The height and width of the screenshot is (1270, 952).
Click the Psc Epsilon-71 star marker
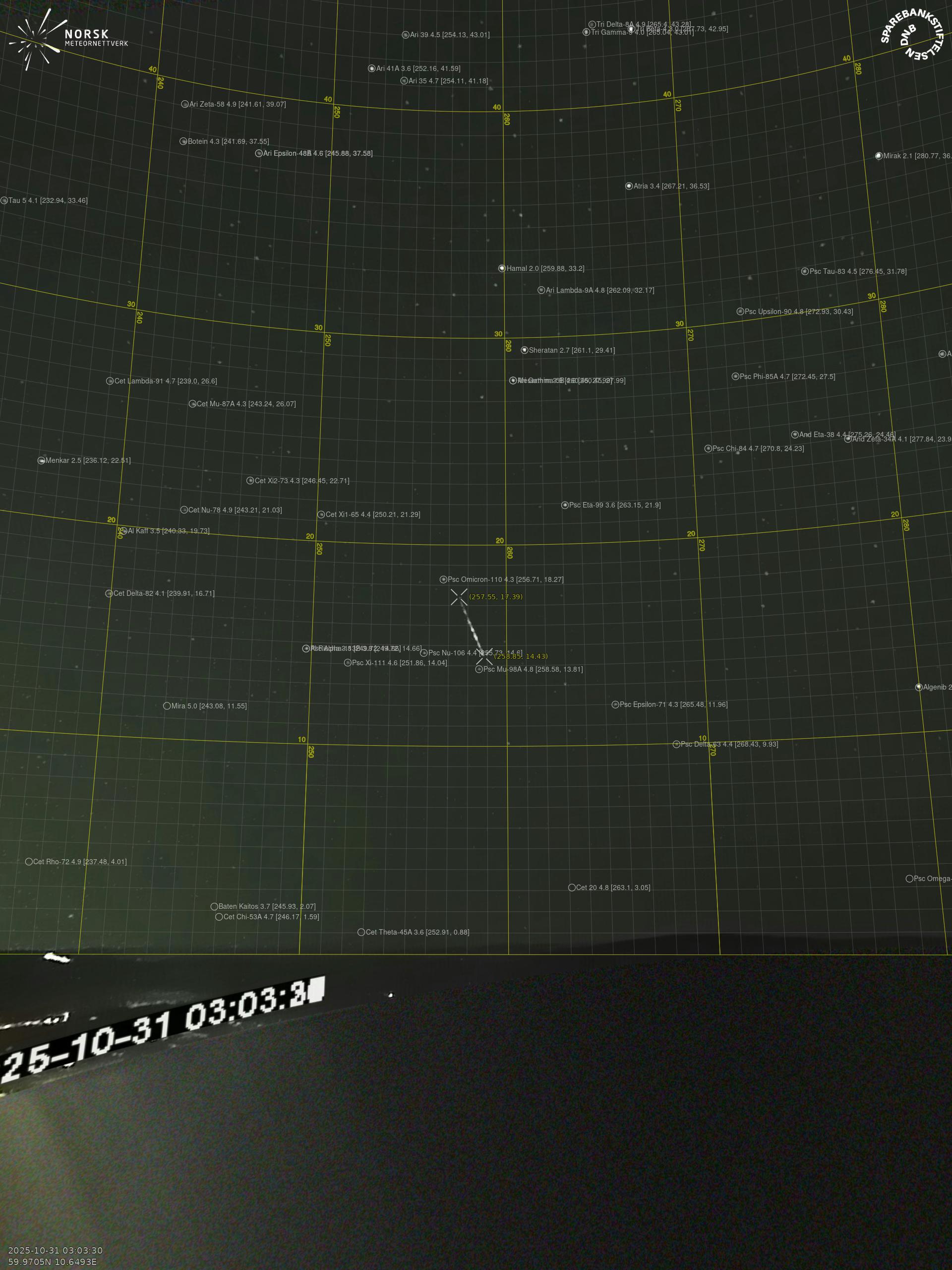click(x=615, y=704)
